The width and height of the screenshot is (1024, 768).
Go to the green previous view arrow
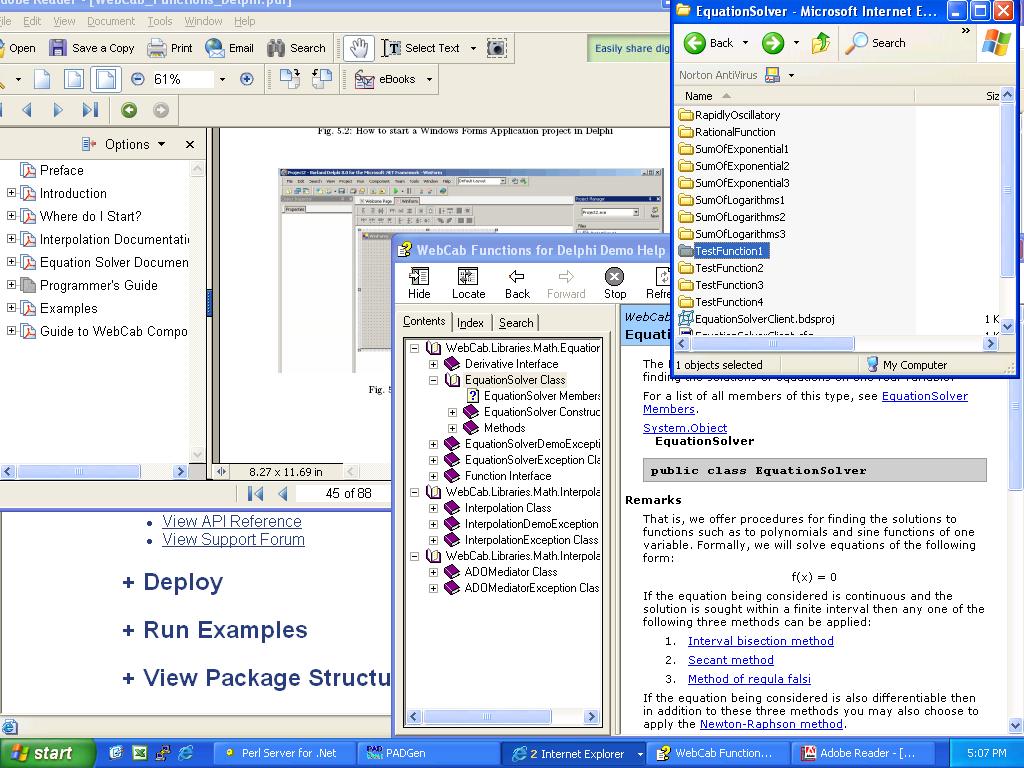tap(129, 110)
